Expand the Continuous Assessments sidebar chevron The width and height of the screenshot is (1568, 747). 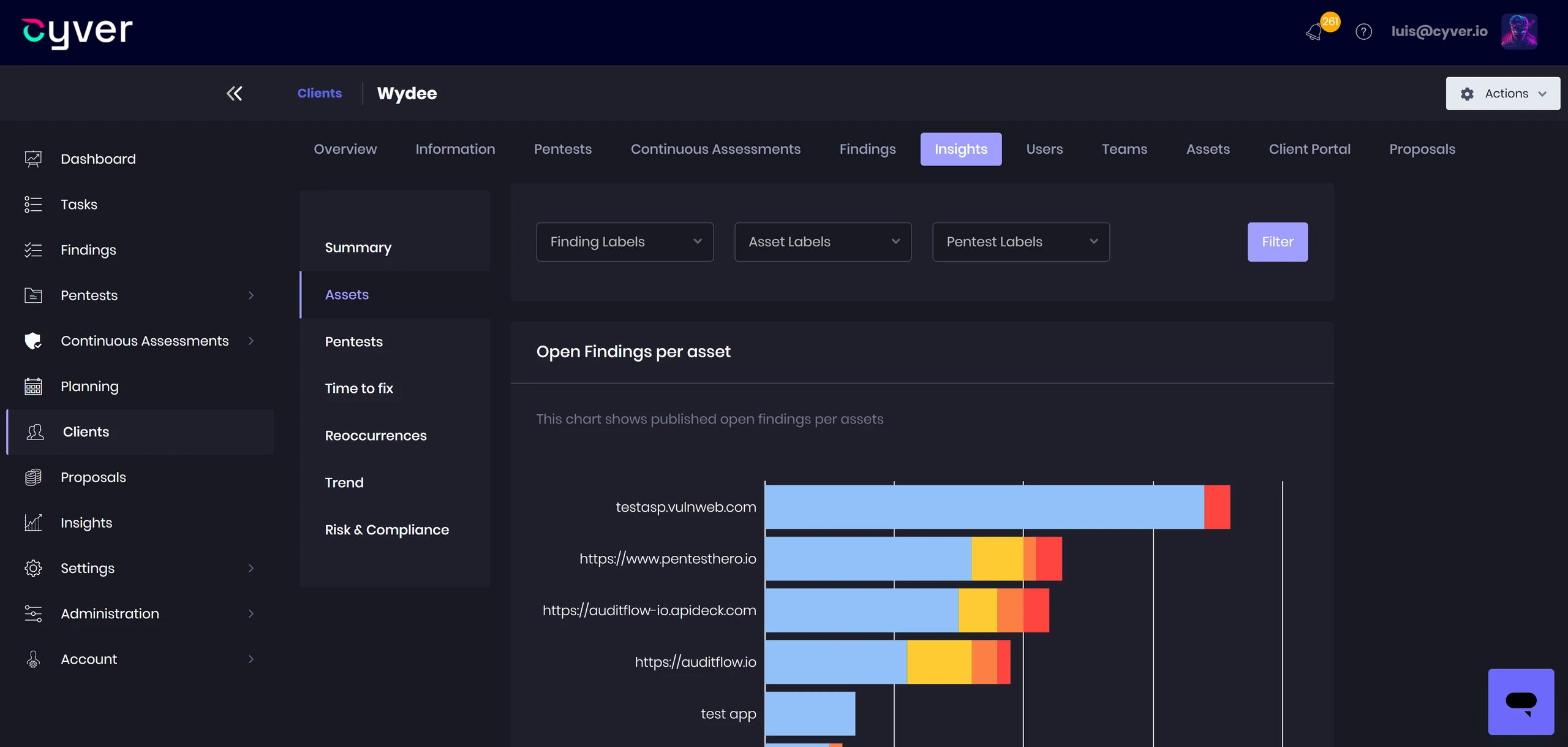(x=251, y=341)
